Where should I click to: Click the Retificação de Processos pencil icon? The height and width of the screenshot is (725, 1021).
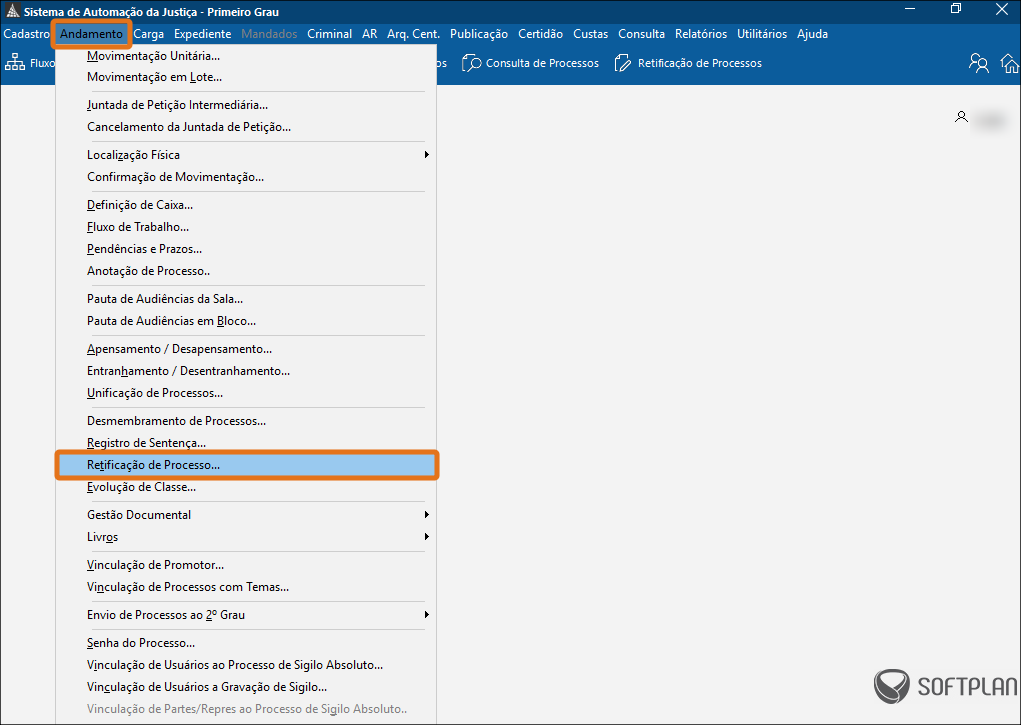click(623, 63)
